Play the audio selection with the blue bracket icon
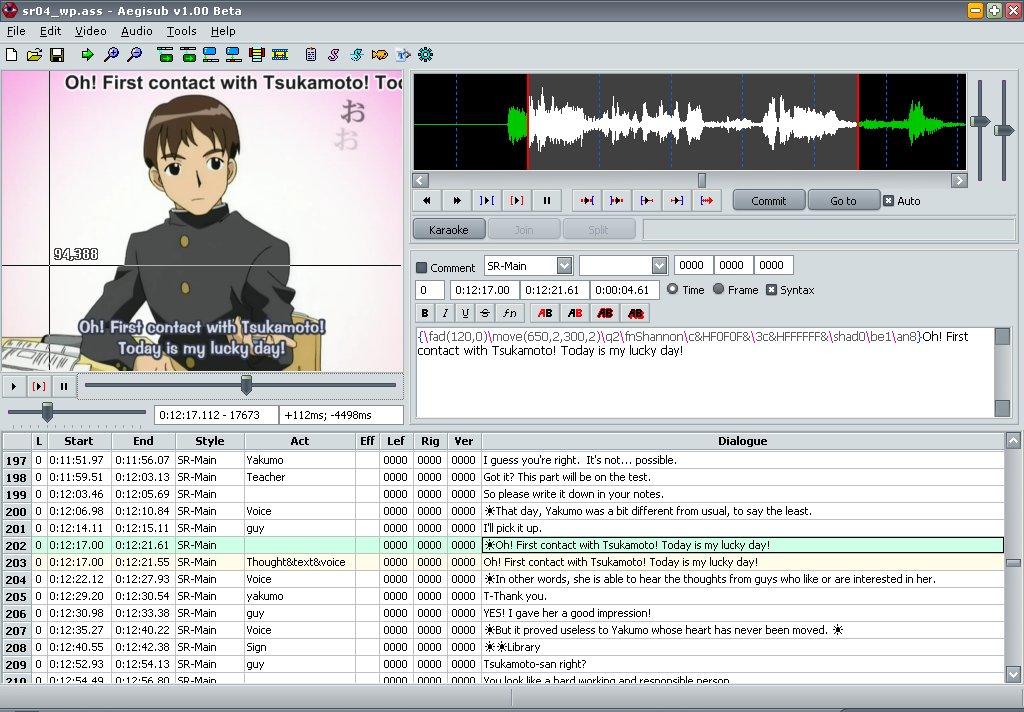Image resolution: width=1024 pixels, height=712 pixels. 487,201
